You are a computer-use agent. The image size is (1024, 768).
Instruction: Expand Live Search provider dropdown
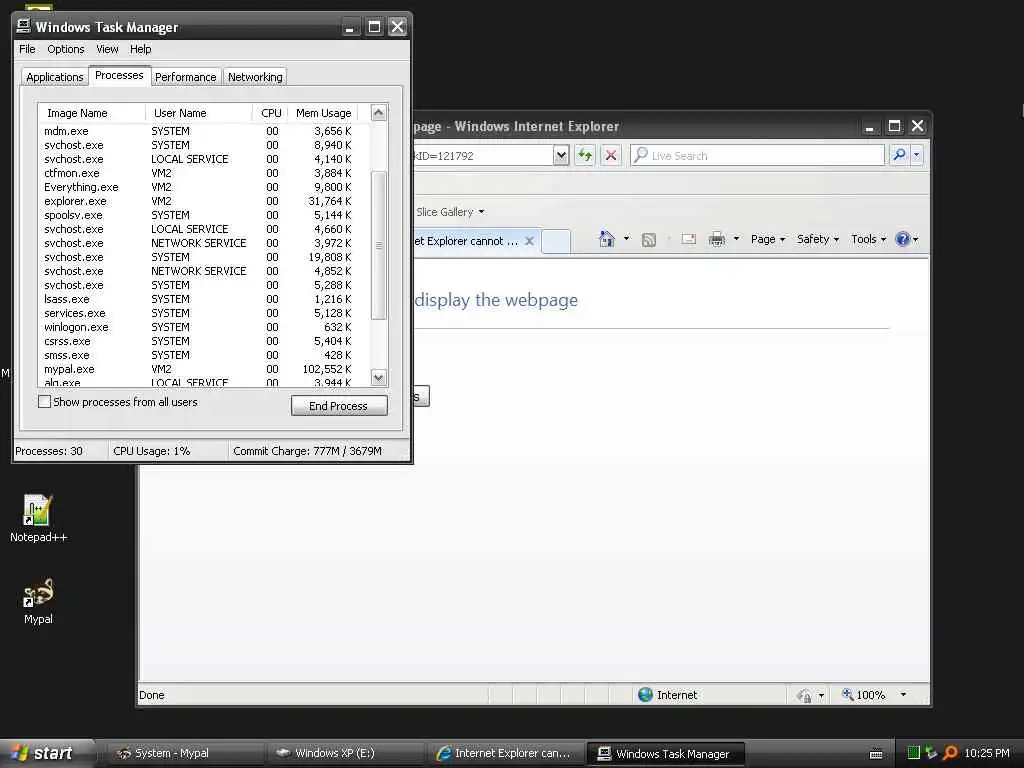point(916,155)
